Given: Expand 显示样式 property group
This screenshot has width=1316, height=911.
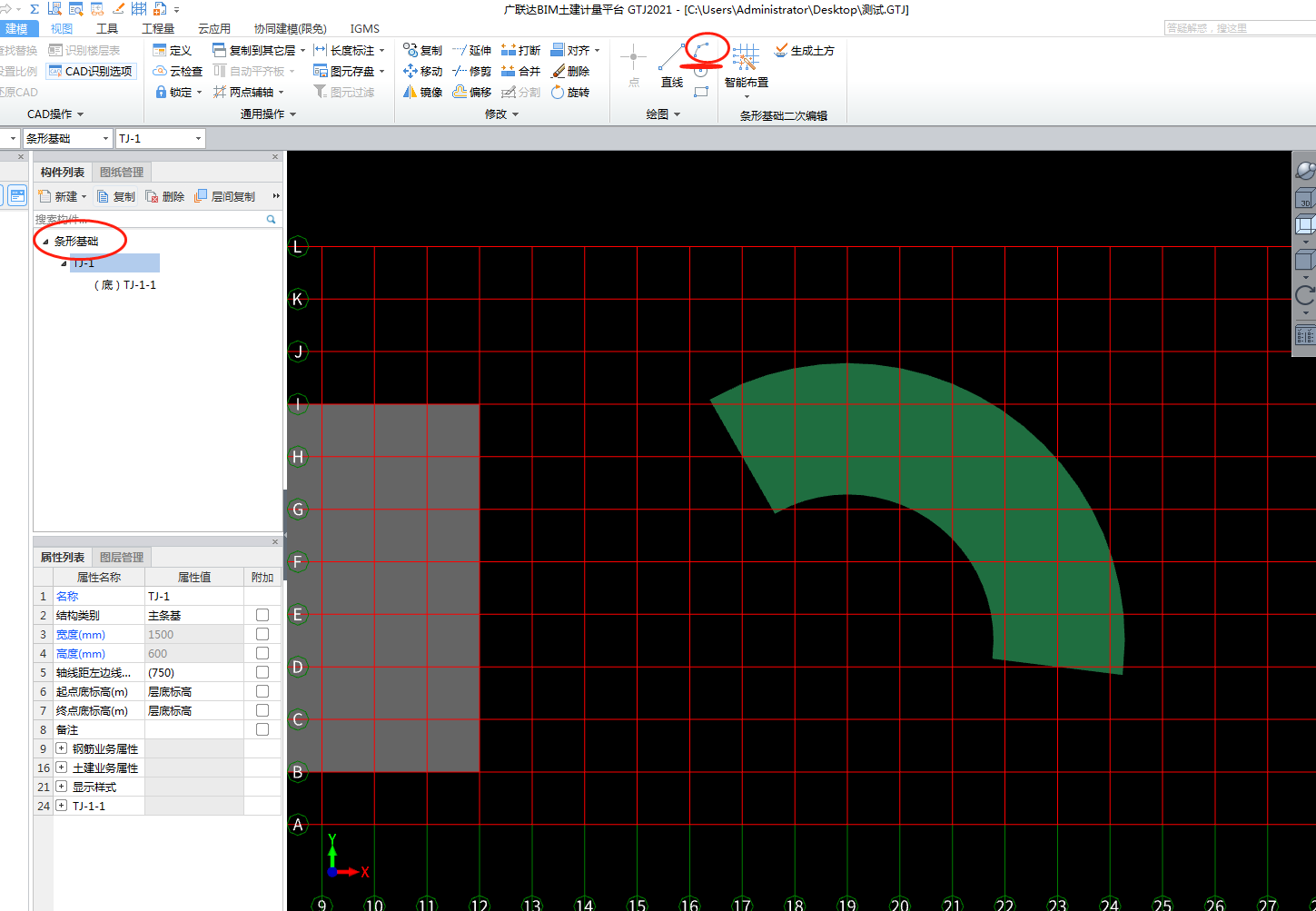Looking at the screenshot, I should coord(62,787).
